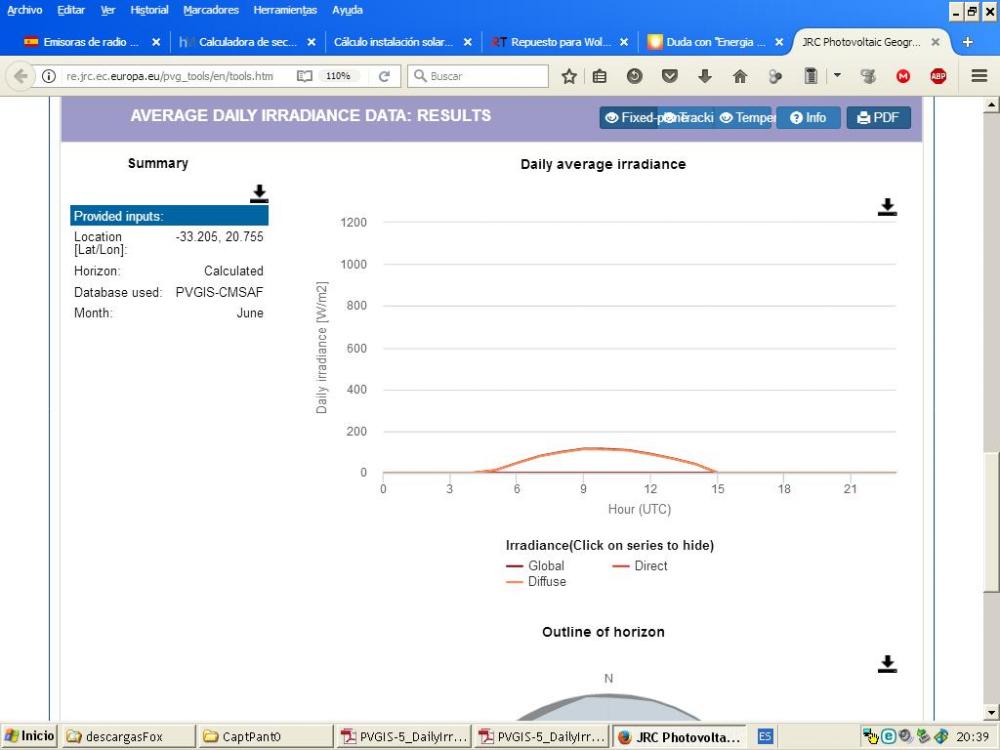Screen dimensions: 1000x750
Task: Click the -33.205, 20.755 location value
Action: [219, 237]
